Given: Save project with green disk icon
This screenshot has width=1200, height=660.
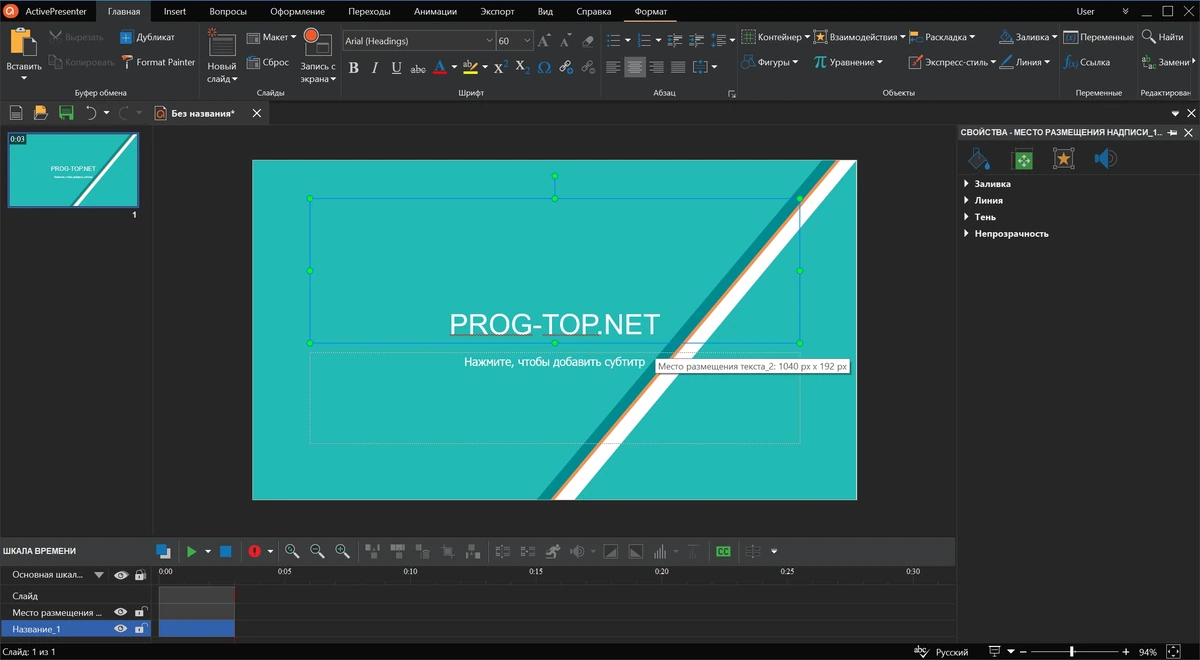Looking at the screenshot, I should 66,113.
